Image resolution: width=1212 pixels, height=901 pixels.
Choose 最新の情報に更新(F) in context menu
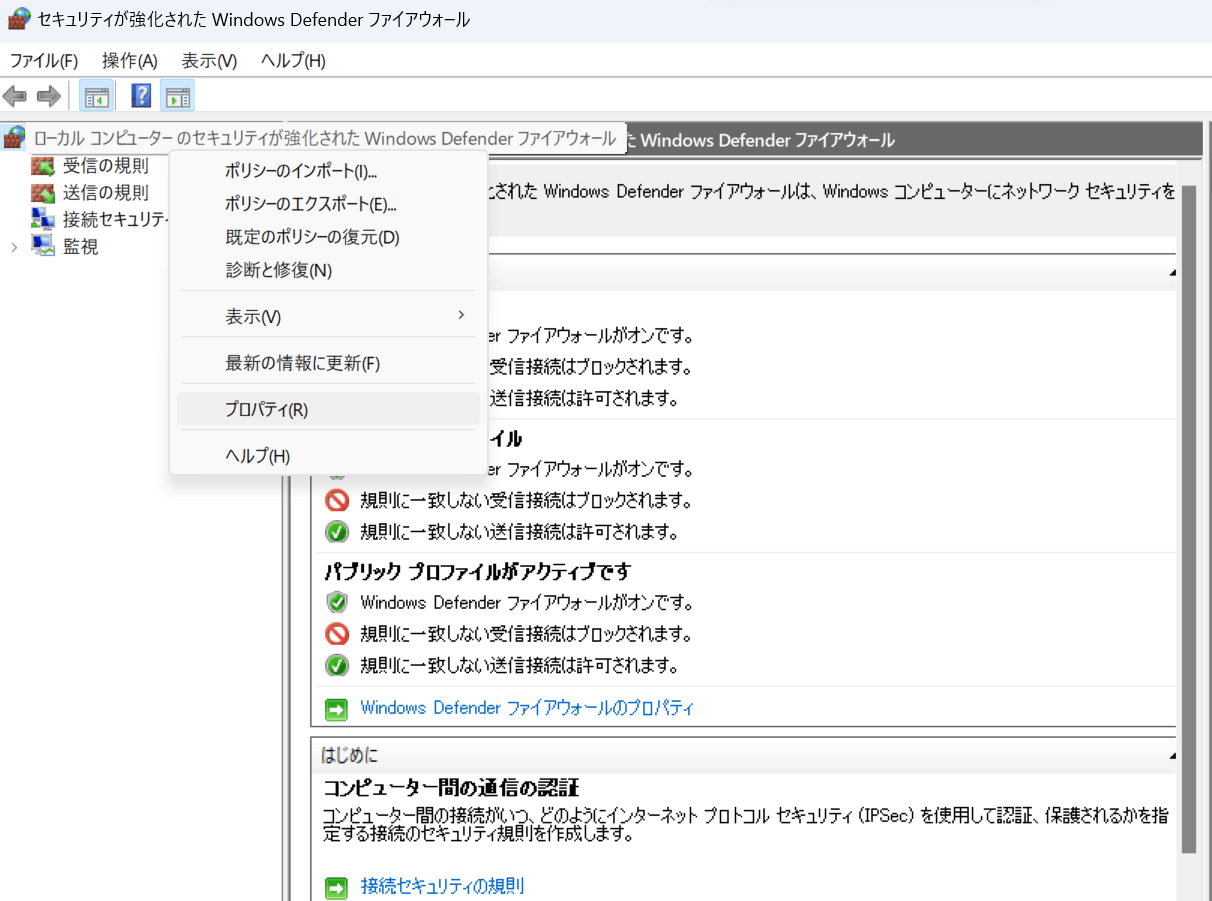point(329,363)
